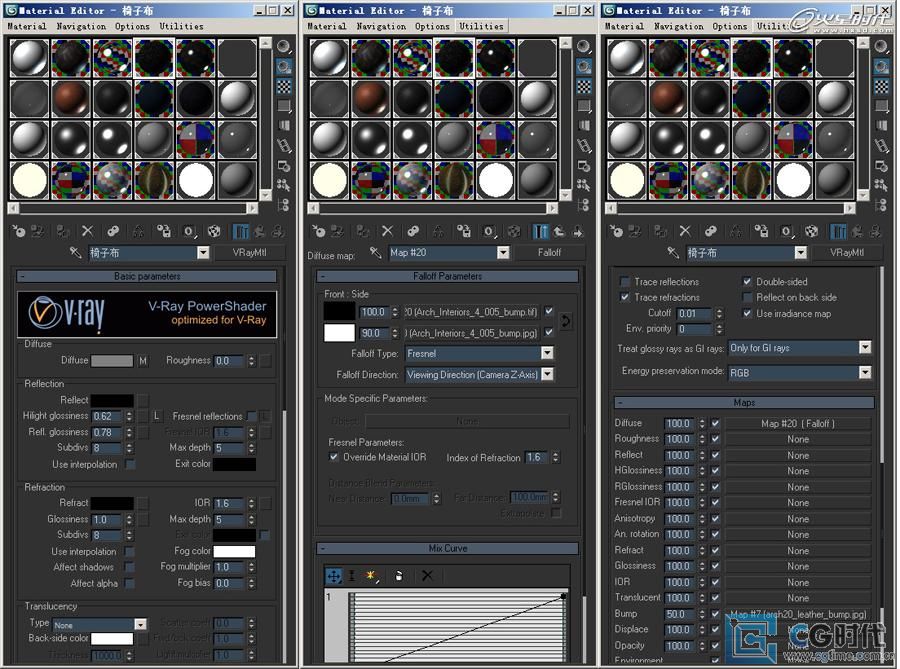900x669 pixels.
Task: Select eyedropper beside Map #20 name
Action: [375, 252]
